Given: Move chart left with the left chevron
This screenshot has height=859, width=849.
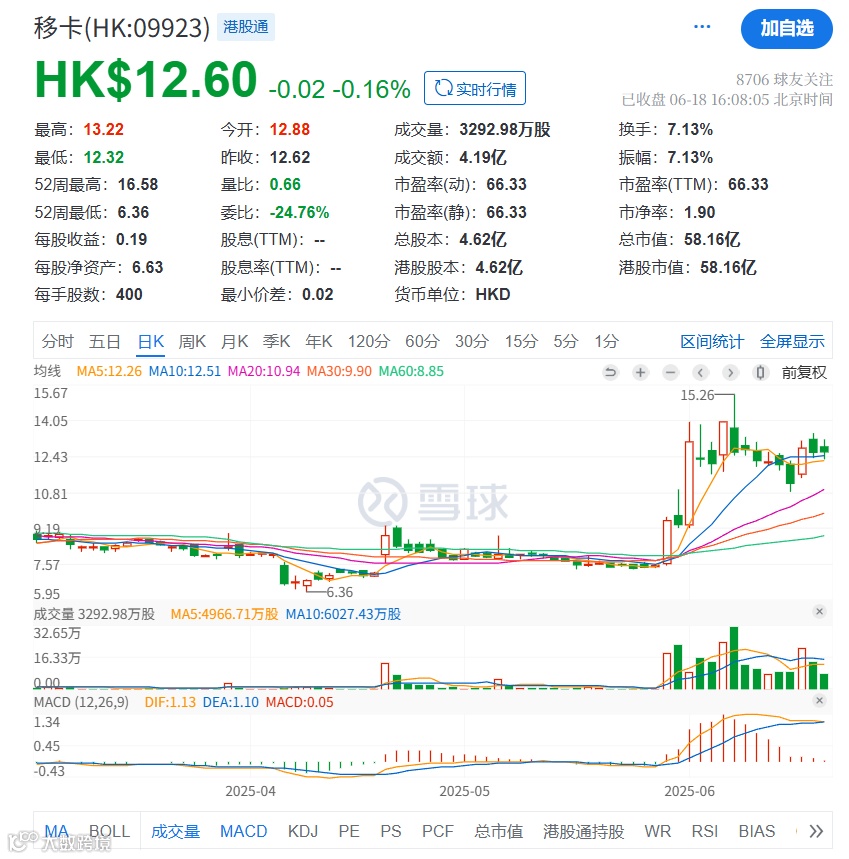Looking at the screenshot, I should (701, 373).
